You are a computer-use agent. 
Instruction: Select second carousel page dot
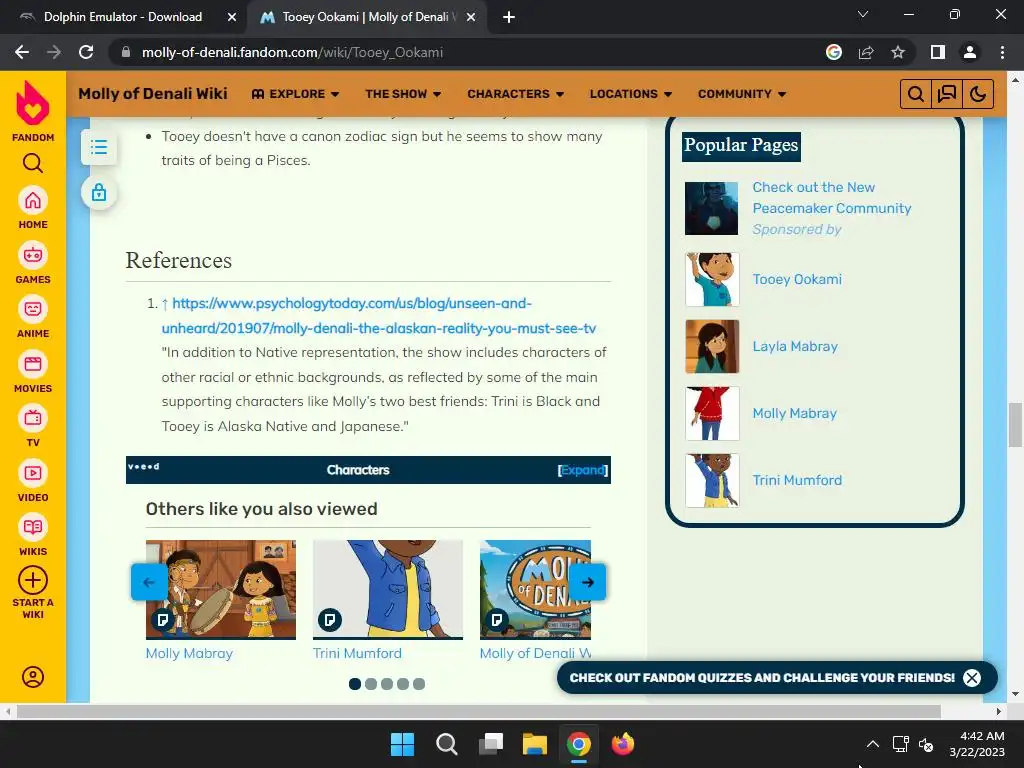371,684
